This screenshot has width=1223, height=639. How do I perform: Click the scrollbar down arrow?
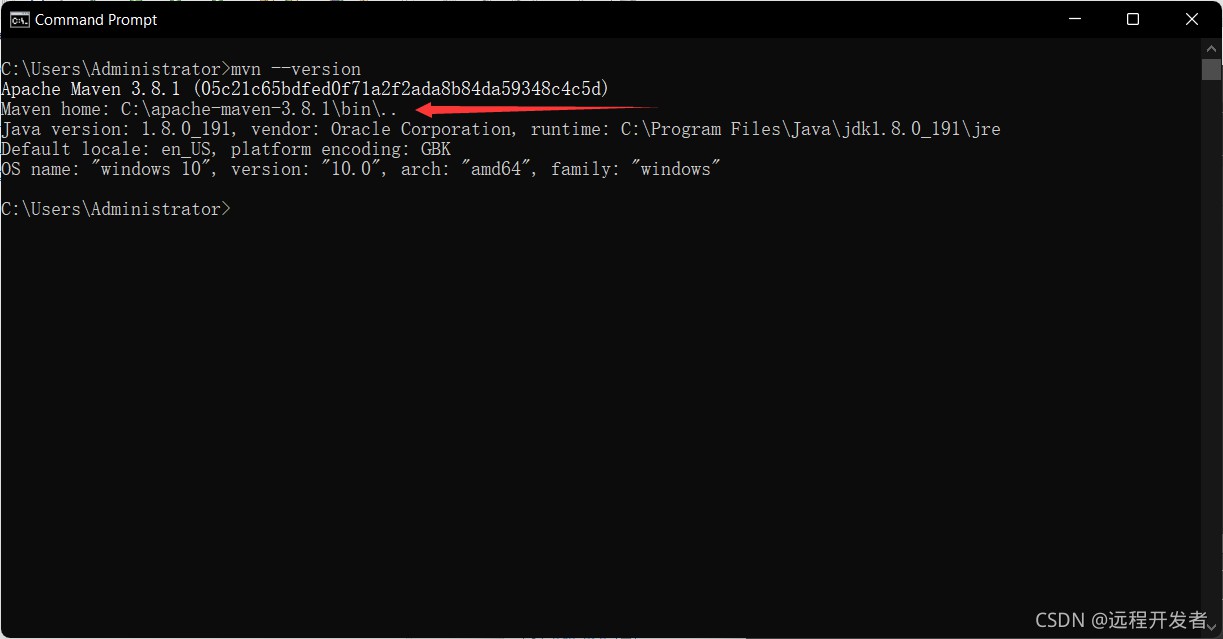pos(1211,627)
